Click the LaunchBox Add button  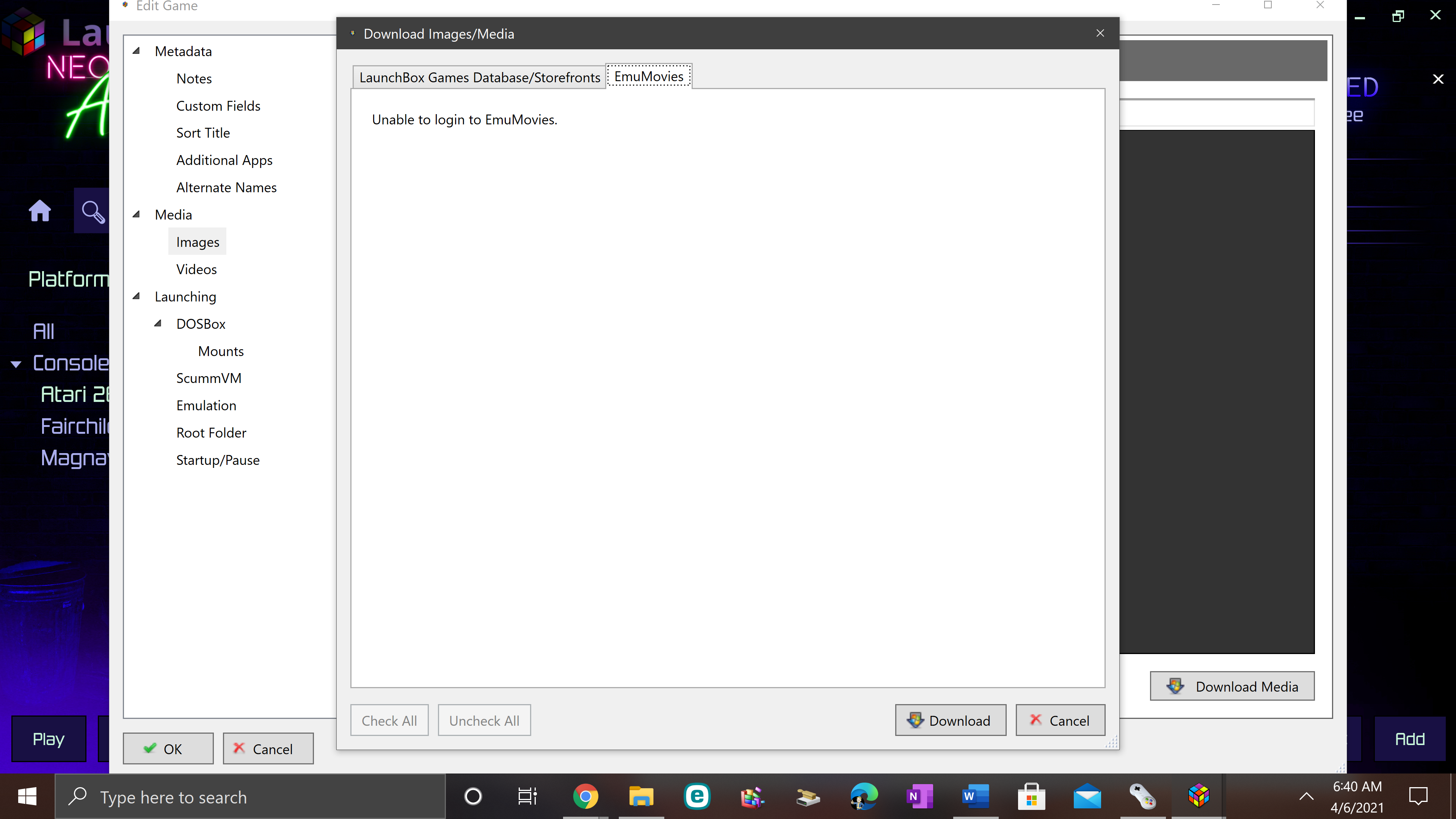click(x=1410, y=739)
